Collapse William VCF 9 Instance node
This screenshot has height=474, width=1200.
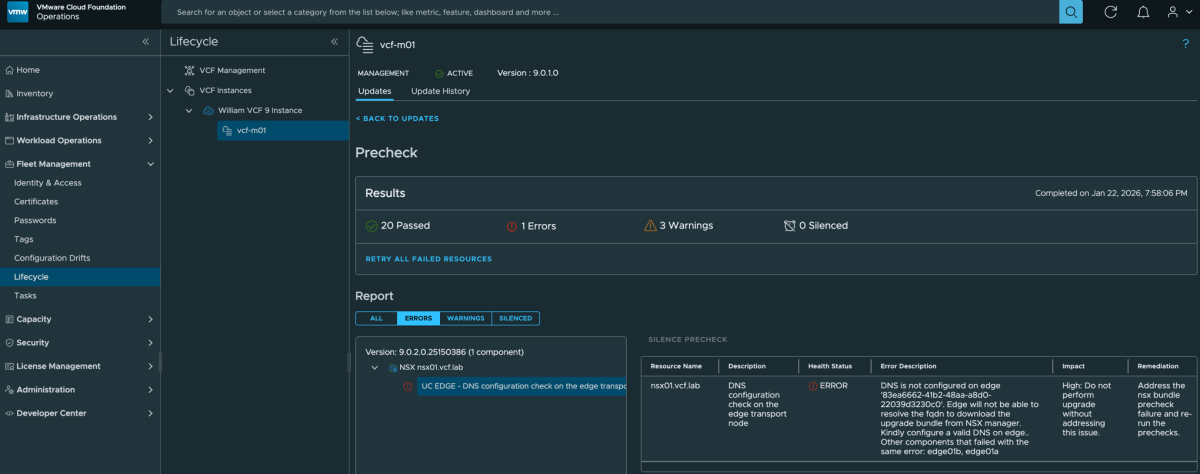[x=189, y=110]
